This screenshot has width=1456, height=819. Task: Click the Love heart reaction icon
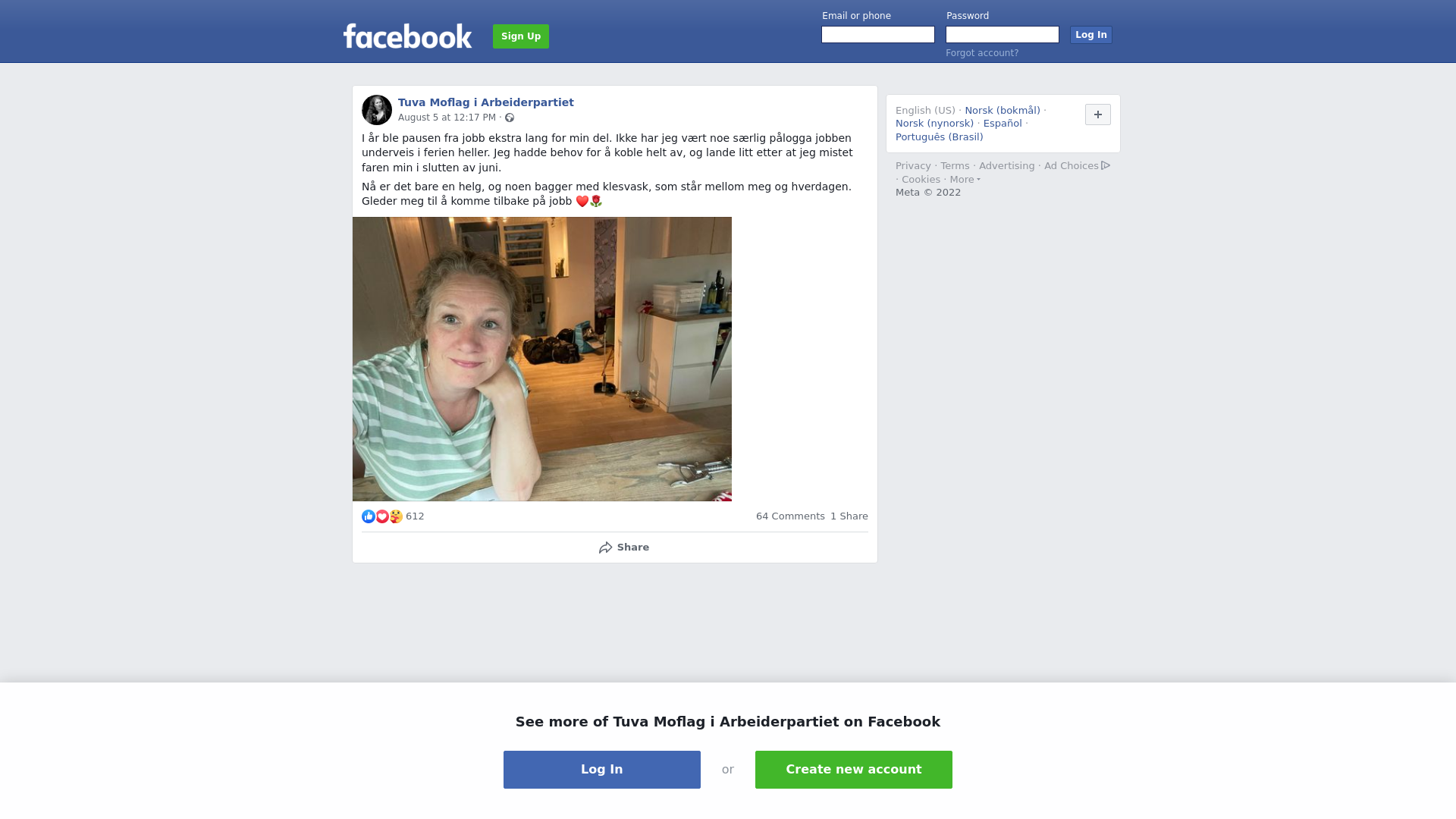[x=382, y=516]
